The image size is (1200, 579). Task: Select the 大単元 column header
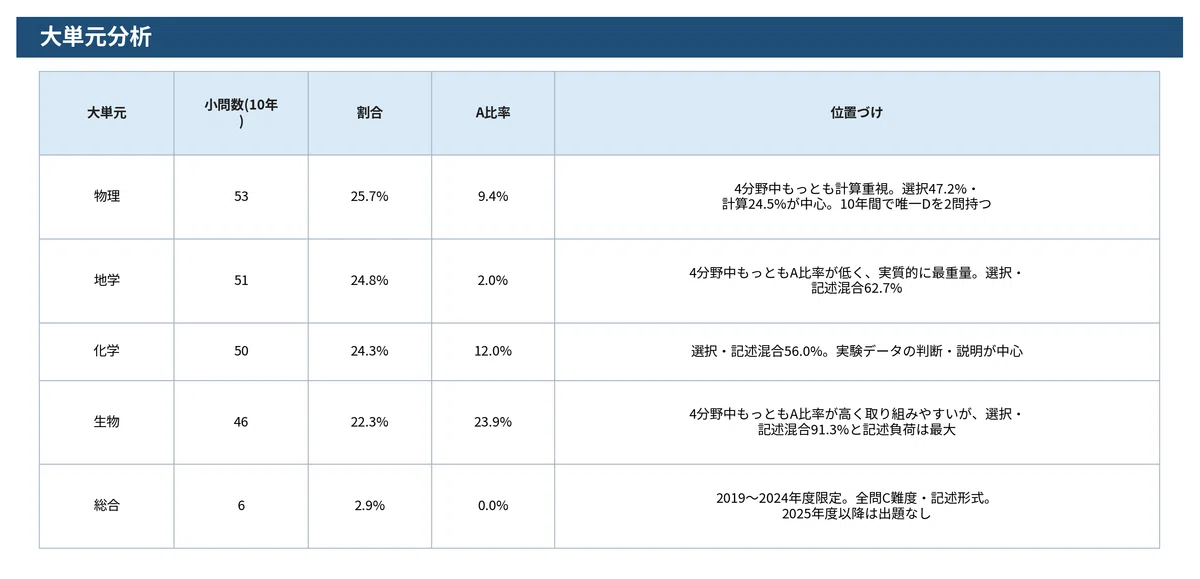point(107,113)
